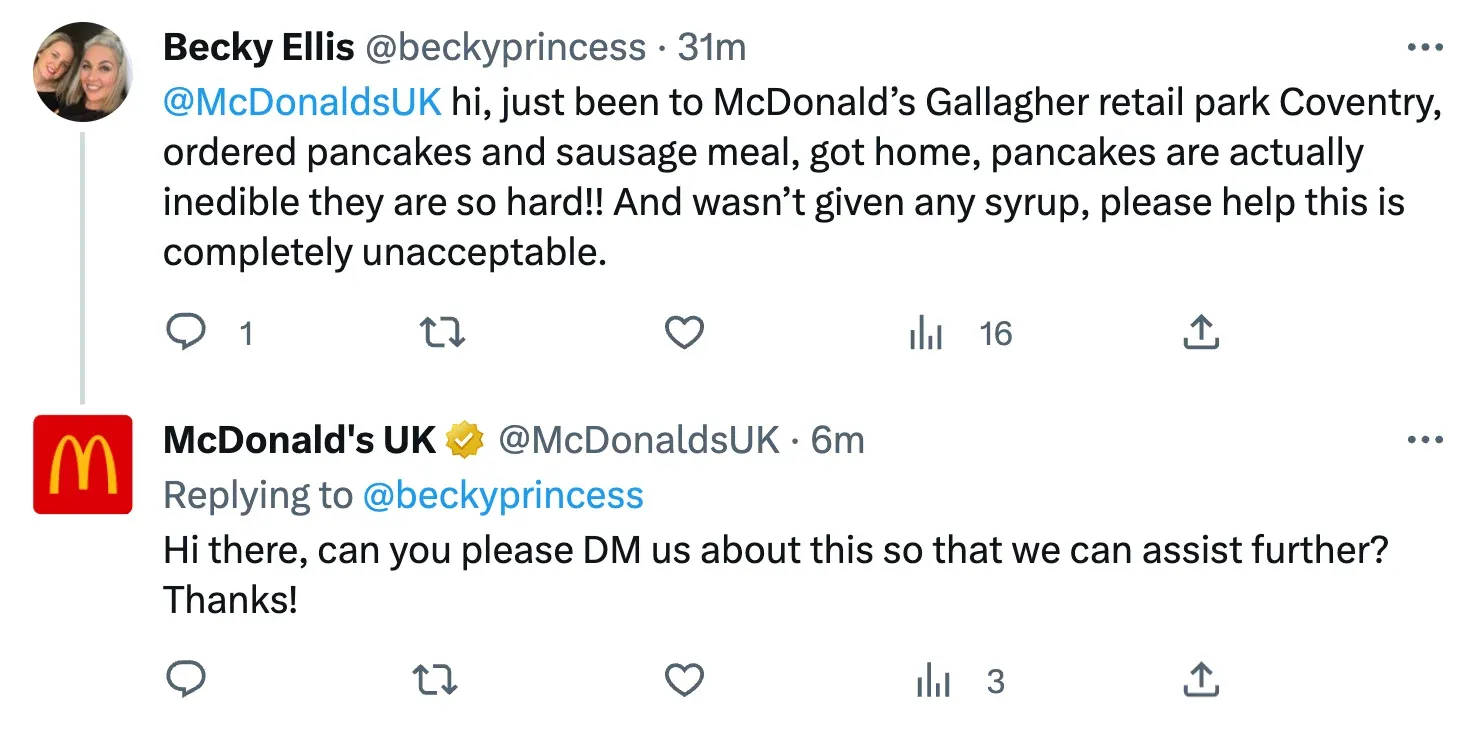Open more options on Becky's tweet
The height and width of the screenshot is (732, 1480).
(x=1424, y=48)
